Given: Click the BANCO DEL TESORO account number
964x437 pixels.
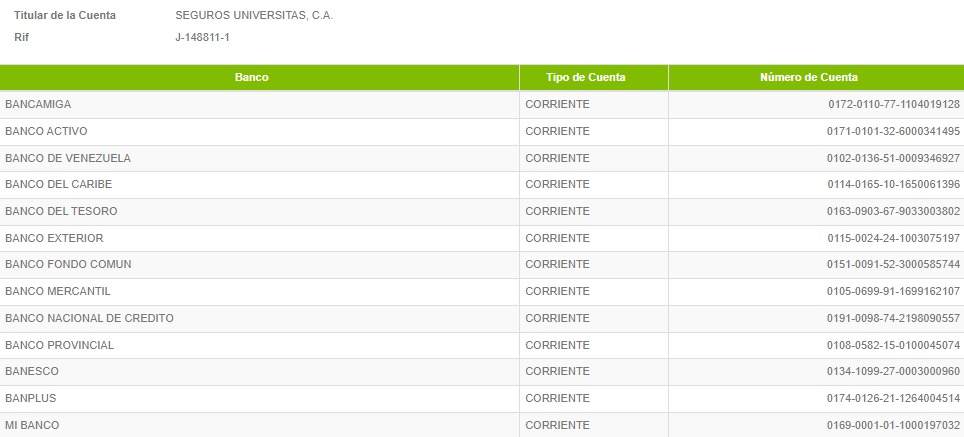Looking at the screenshot, I should point(893,211).
